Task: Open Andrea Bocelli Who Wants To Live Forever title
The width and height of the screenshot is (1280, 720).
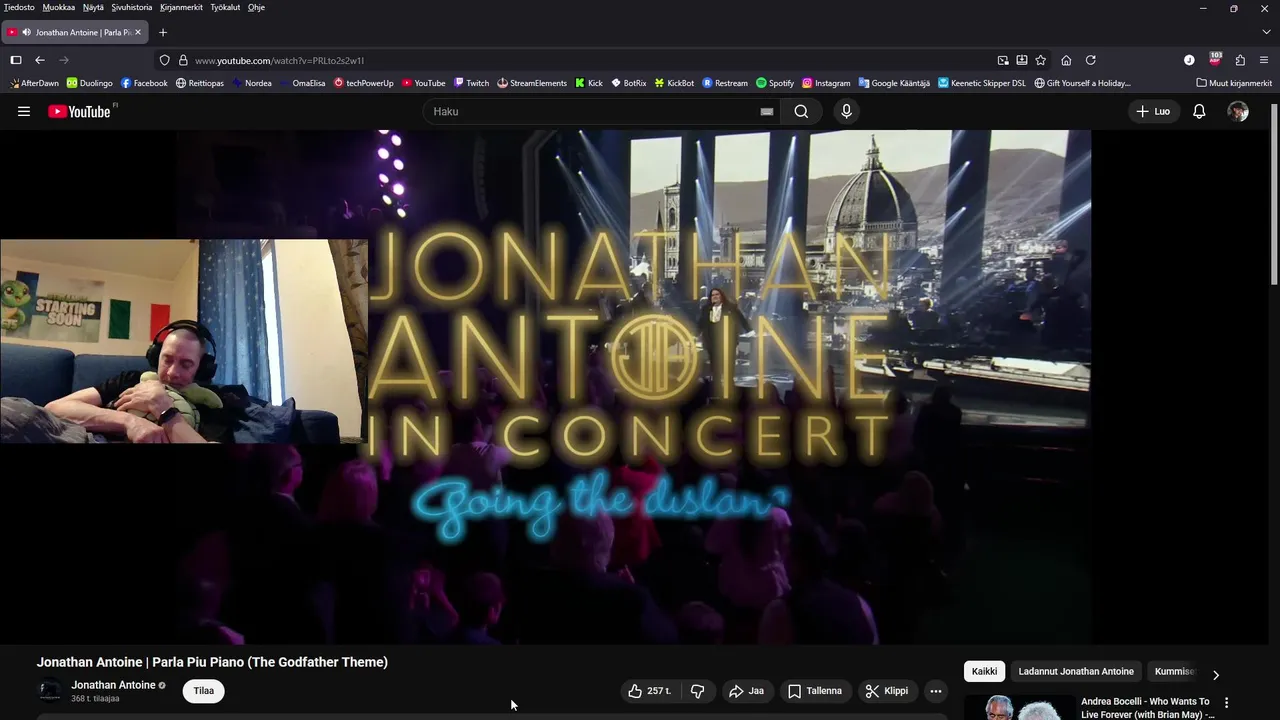Action: pos(1145,708)
